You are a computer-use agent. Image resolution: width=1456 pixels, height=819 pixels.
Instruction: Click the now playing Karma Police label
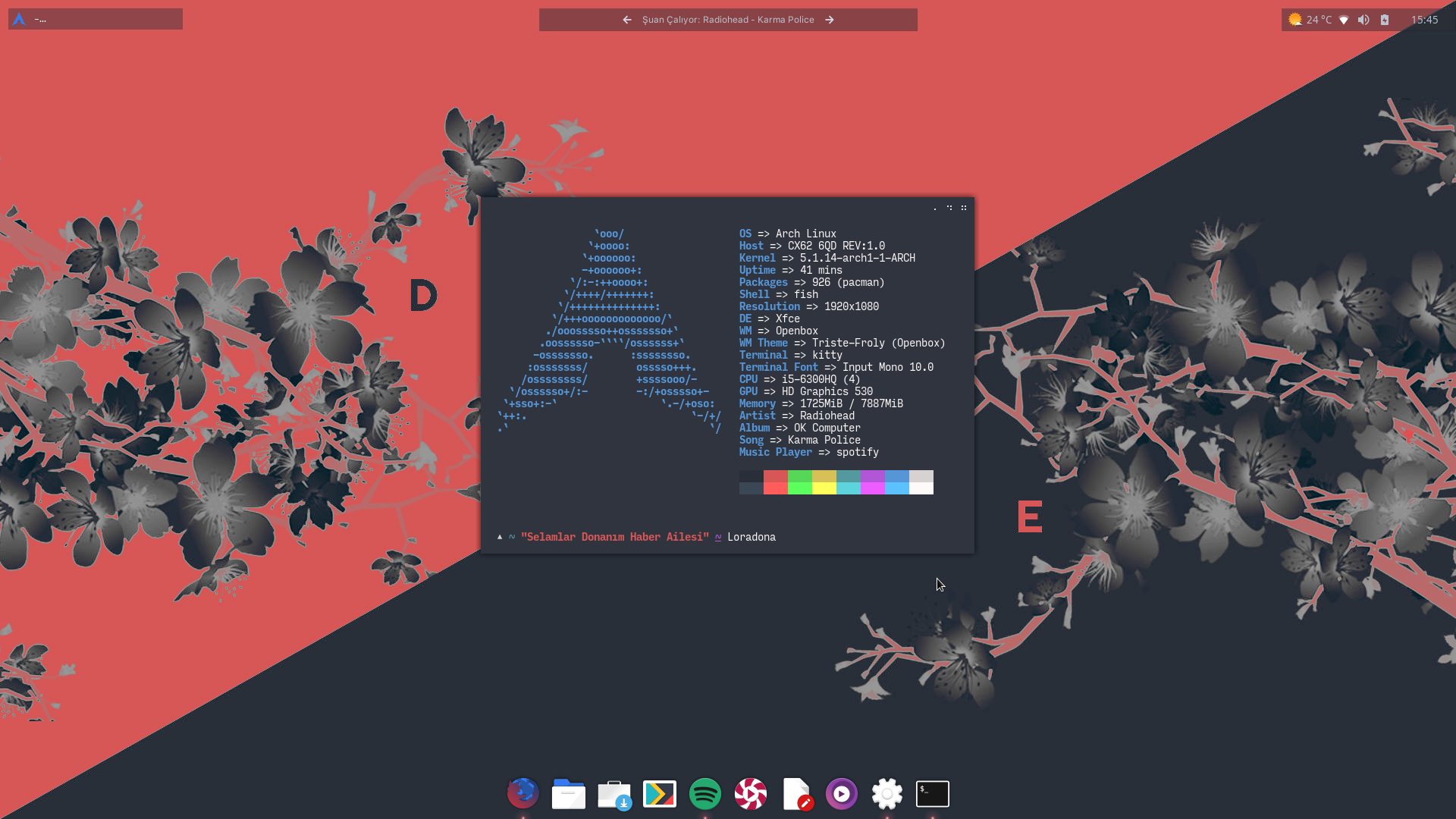click(x=728, y=20)
